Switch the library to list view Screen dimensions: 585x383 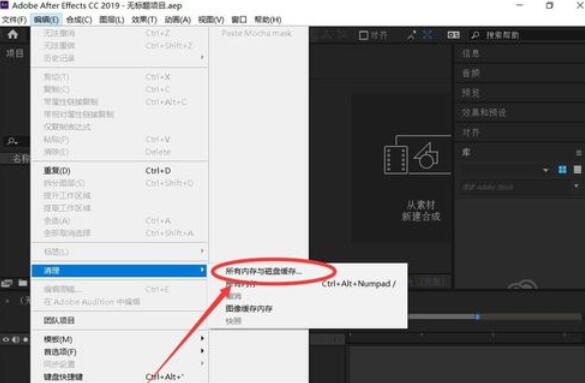(x=577, y=170)
